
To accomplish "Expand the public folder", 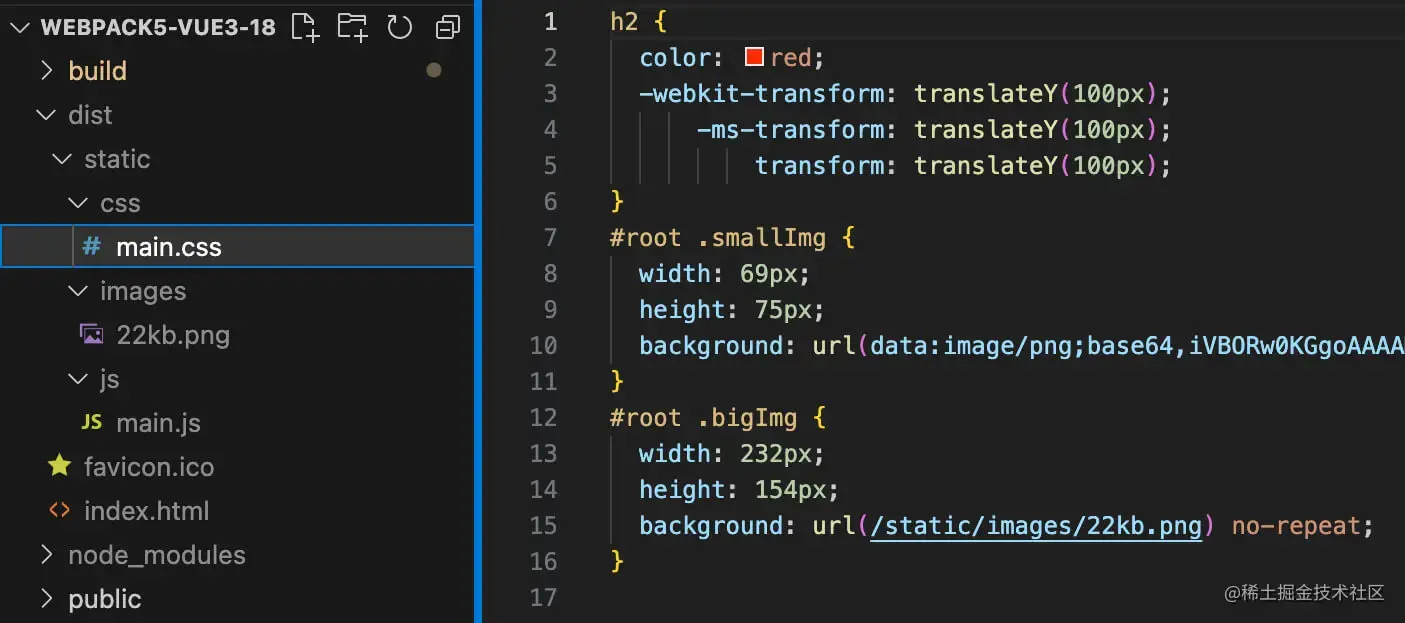I will coord(46,598).
